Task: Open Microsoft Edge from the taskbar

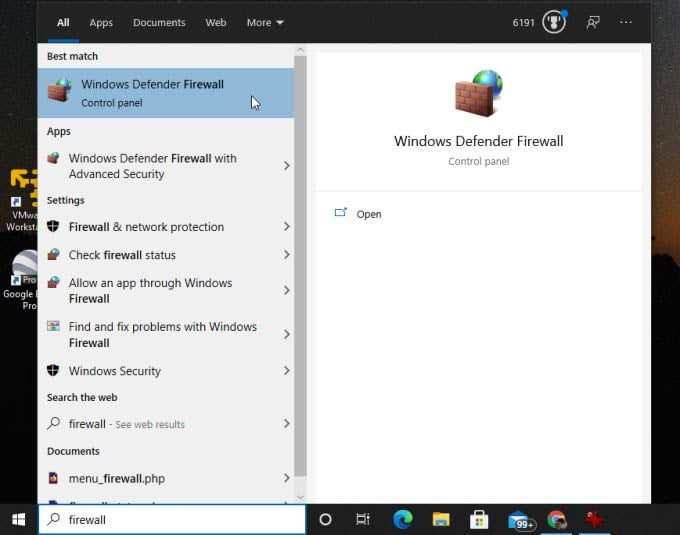Action: coord(403,519)
